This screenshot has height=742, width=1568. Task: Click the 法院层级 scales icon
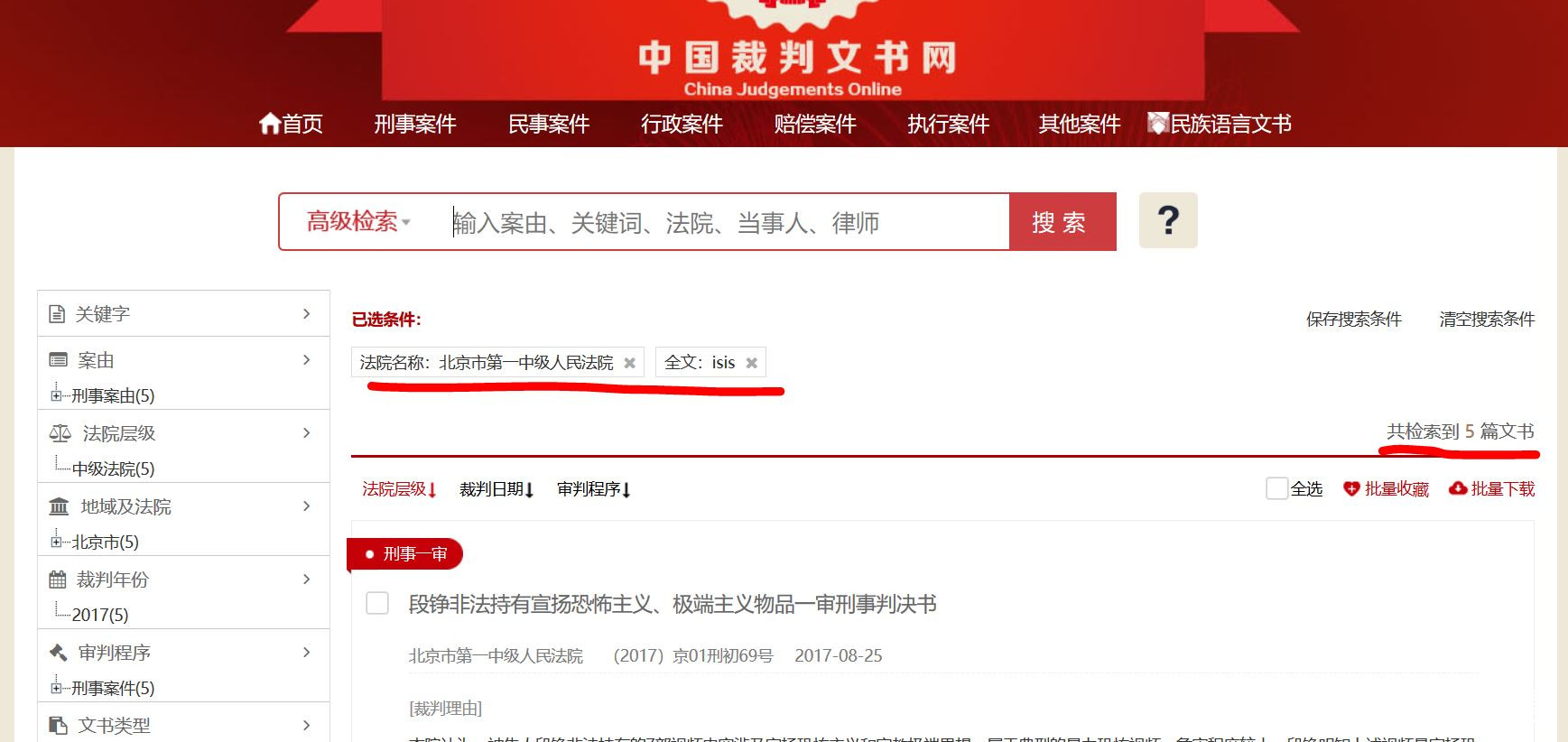[x=60, y=433]
